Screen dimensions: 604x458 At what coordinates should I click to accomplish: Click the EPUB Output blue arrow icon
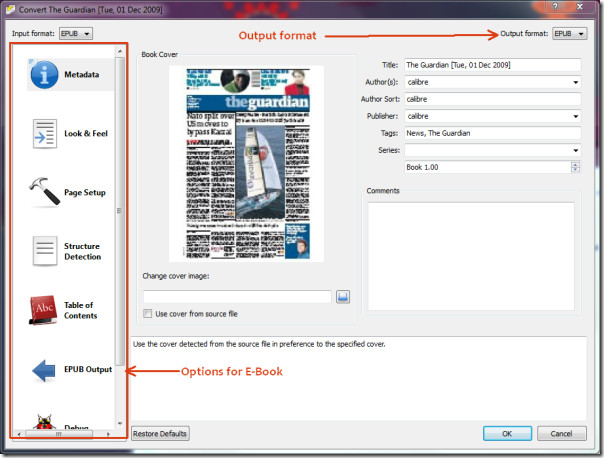44,371
